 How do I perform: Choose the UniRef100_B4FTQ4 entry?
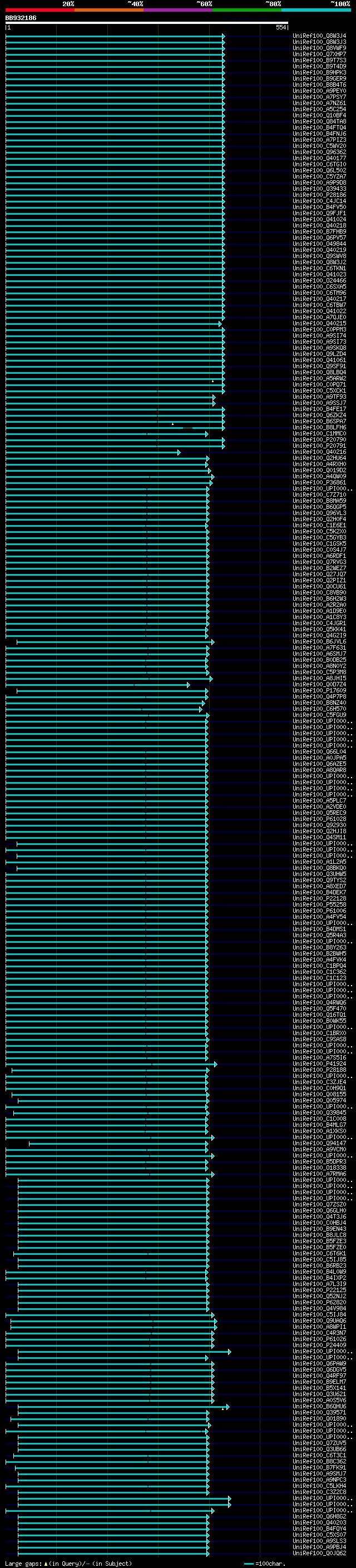pos(319,128)
